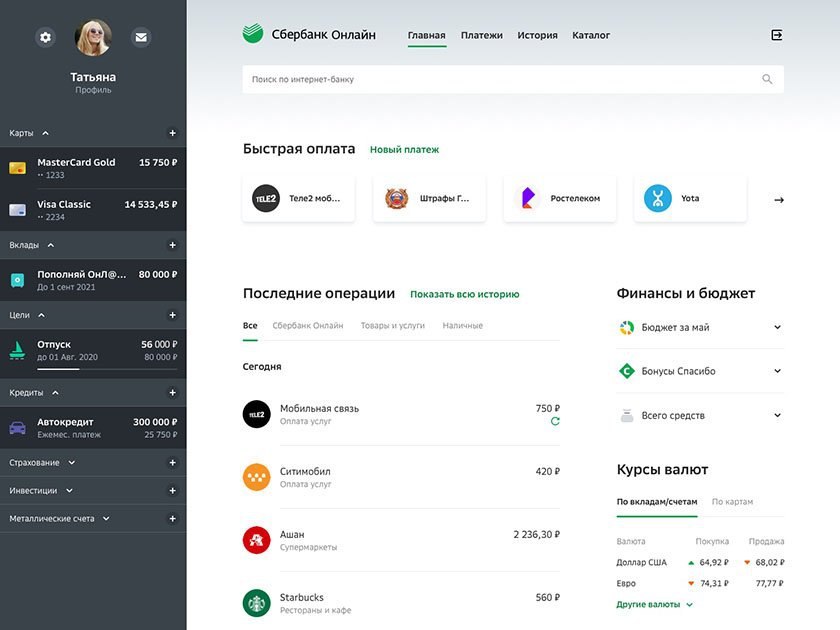Click the Бюджет за май chart icon

[627, 327]
